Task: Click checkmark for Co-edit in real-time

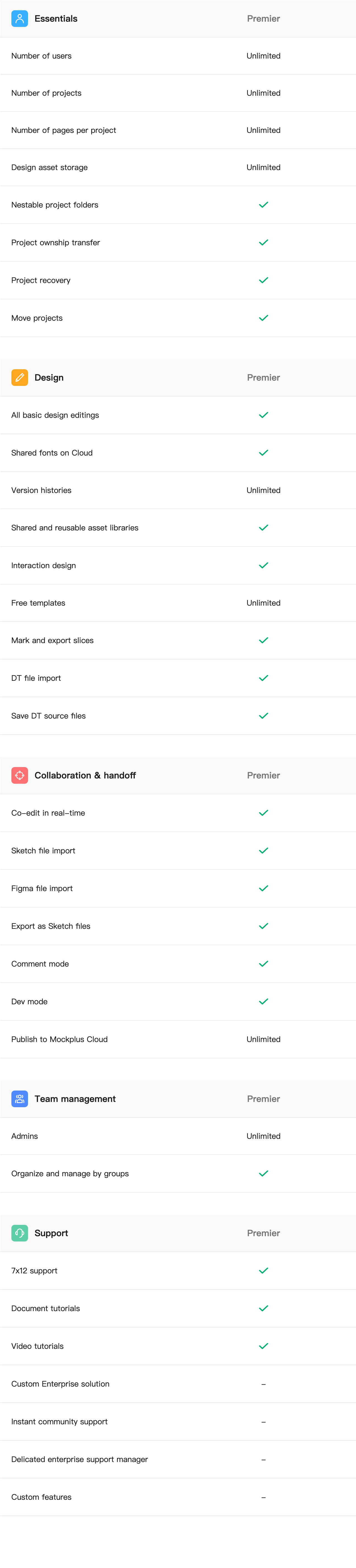Action: pos(263,813)
